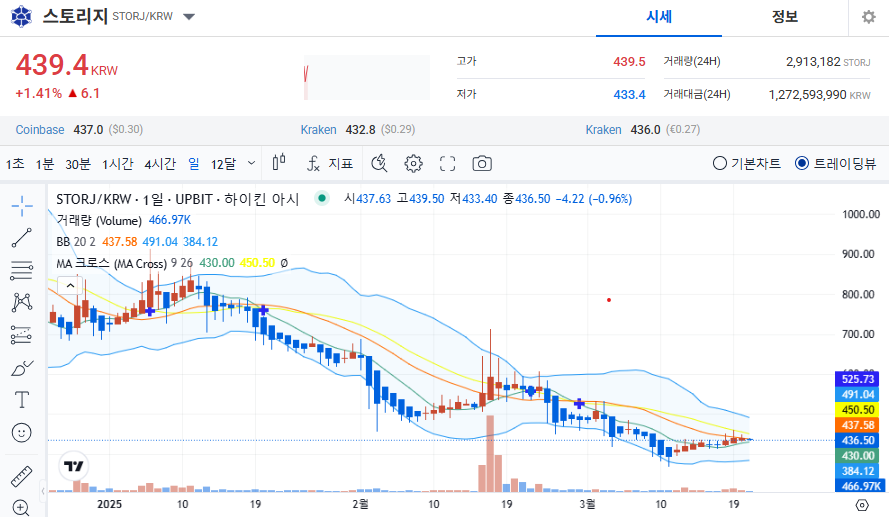This screenshot has height=517, width=889.
Task: Click the replay/alert clock icon in toolbar
Action: tap(379, 163)
